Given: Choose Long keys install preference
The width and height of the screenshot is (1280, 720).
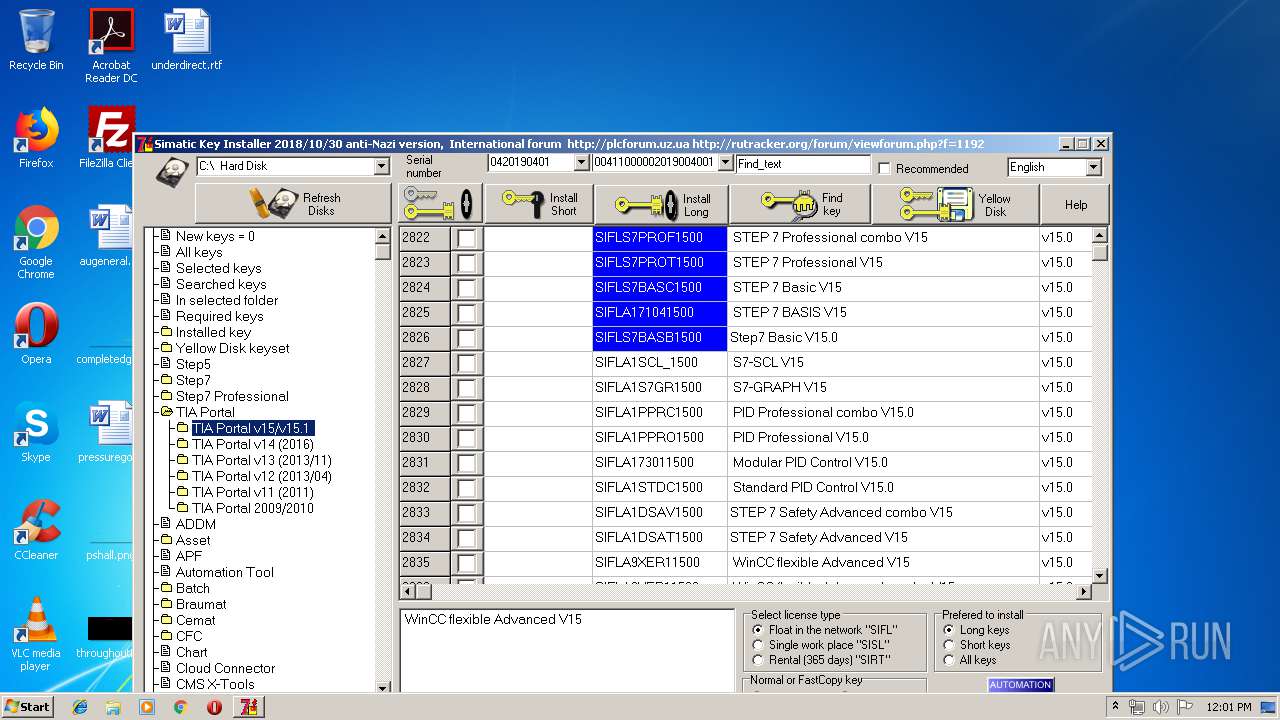Looking at the screenshot, I should (949, 630).
